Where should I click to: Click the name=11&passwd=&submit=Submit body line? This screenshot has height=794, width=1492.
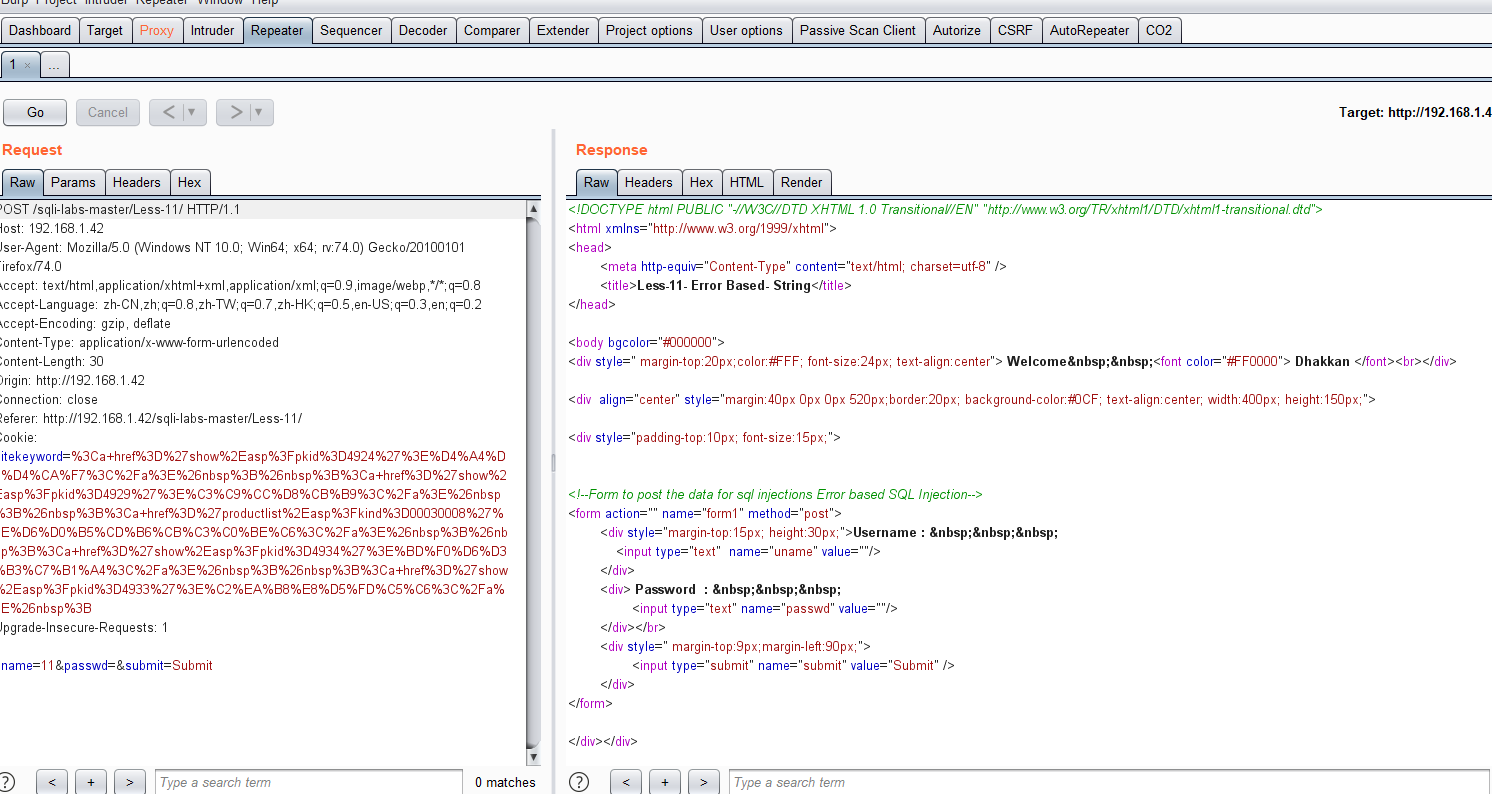pos(106,665)
